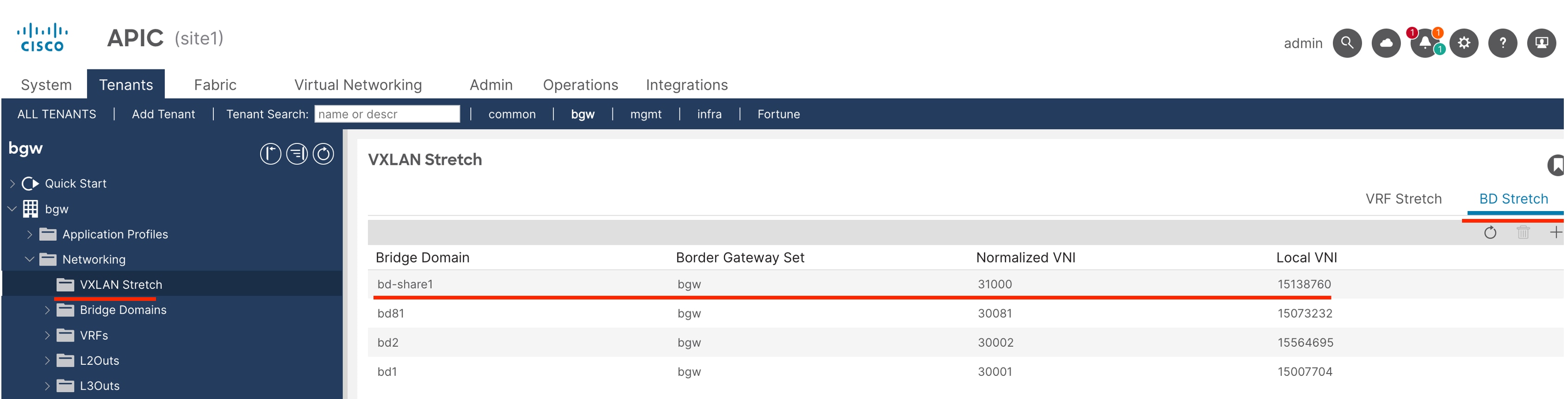This screenshot has width=1568, height=399.
Task: Click Normalized VNI value 31000
Action: pos(995,285)
